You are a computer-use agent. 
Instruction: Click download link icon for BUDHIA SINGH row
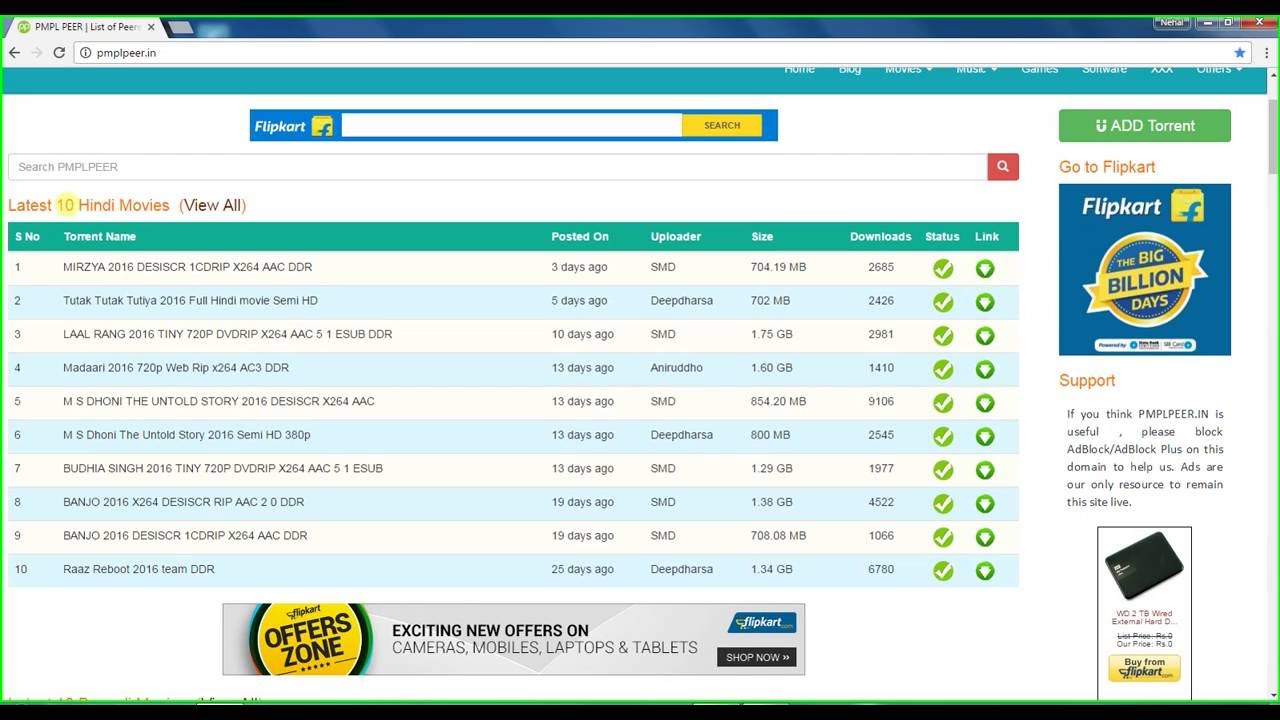[x=985, y=470]
